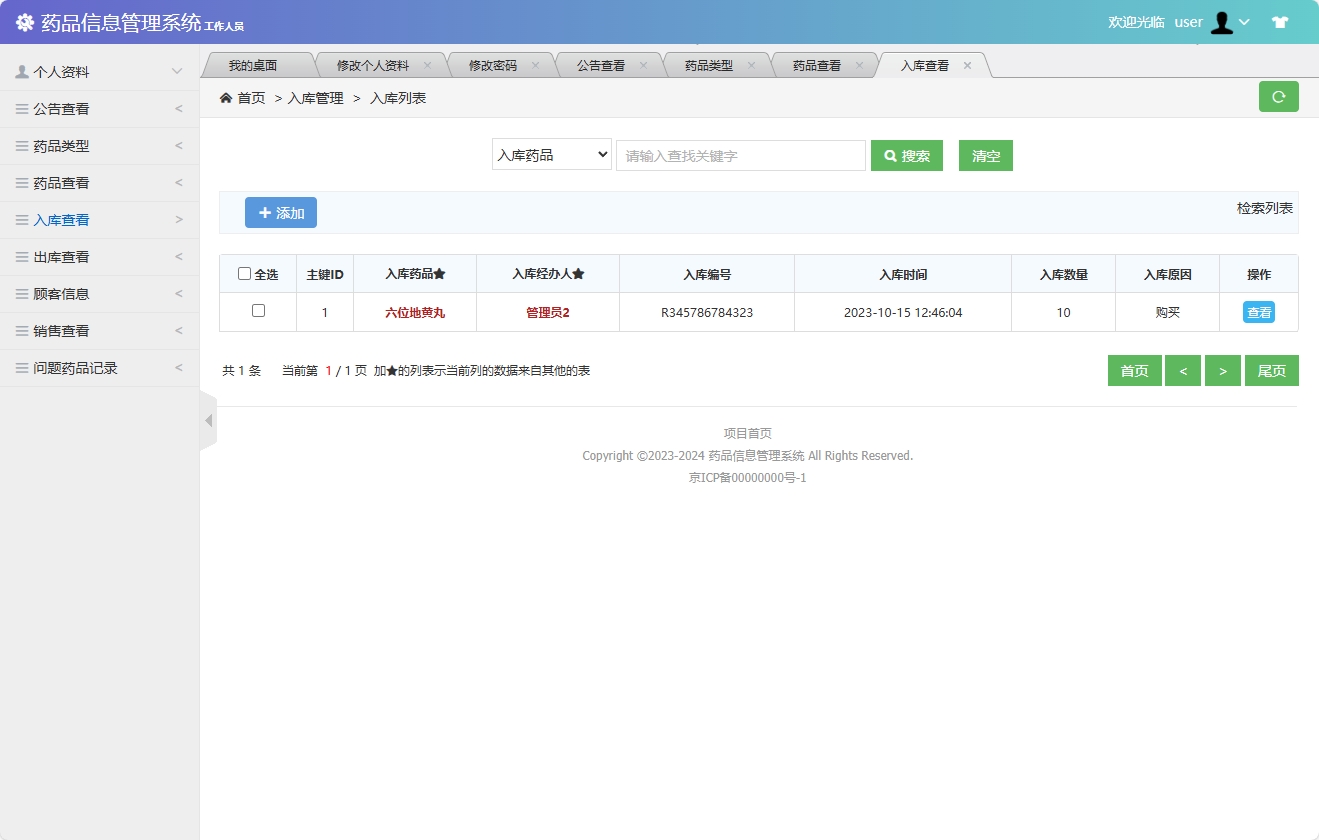The height and width of the screenshot is (840, 1319).
Task: Click the logout icon at top right
Action: point(1280,21)
